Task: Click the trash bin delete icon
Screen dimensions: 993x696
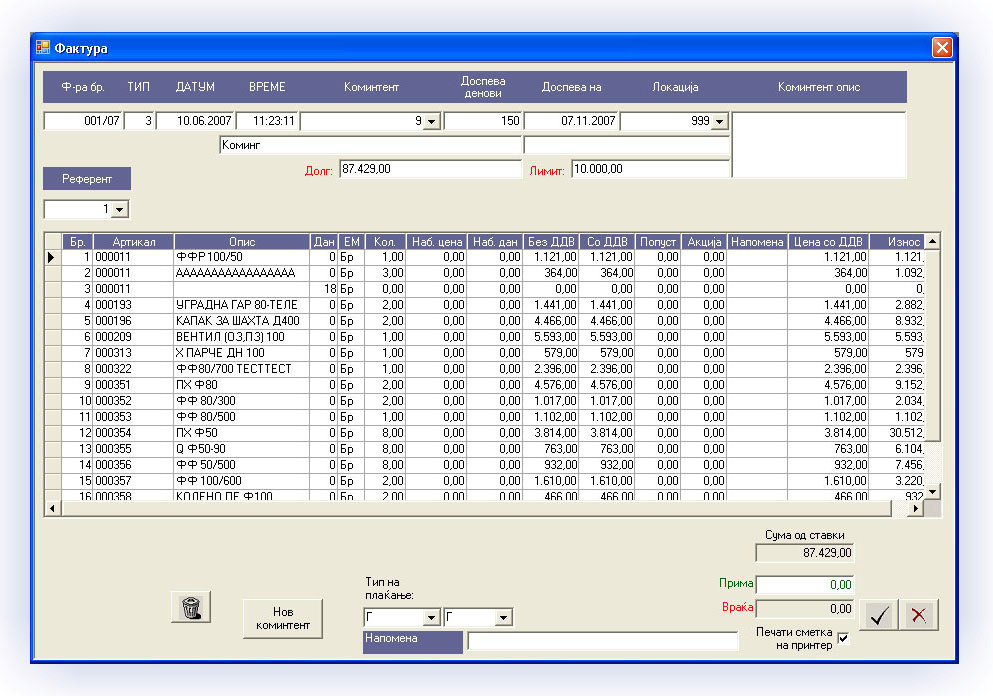Action: pos(190,607)
